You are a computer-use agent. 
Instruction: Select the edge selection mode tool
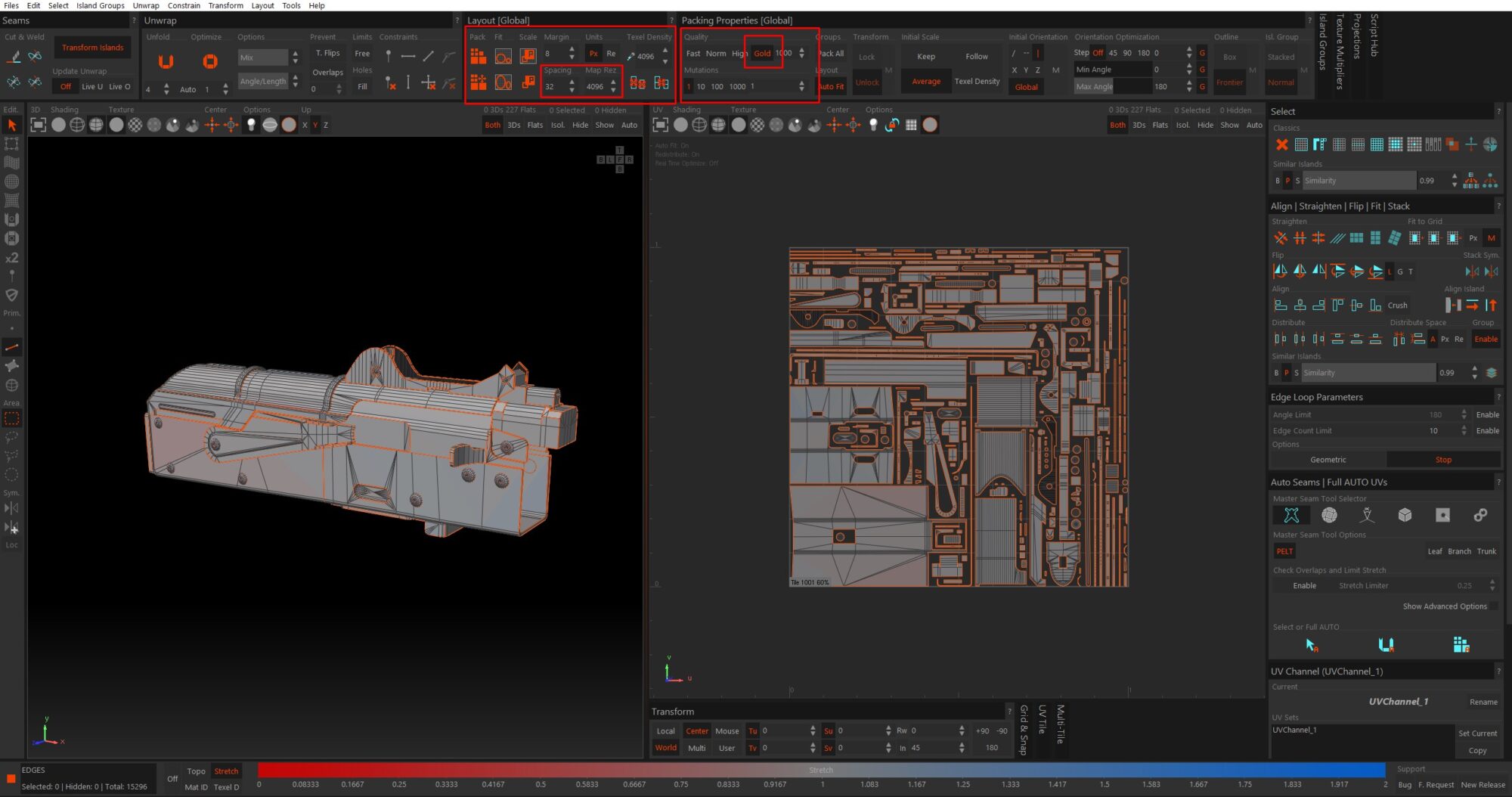(x=12, y=347)
